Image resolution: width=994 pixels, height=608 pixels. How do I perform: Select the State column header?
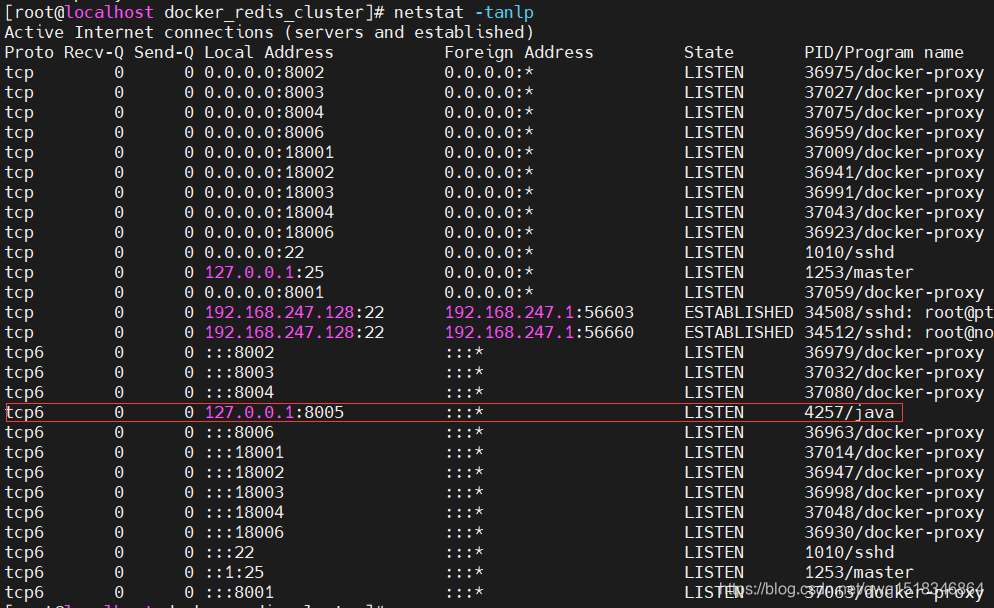(x=708, y=52)
